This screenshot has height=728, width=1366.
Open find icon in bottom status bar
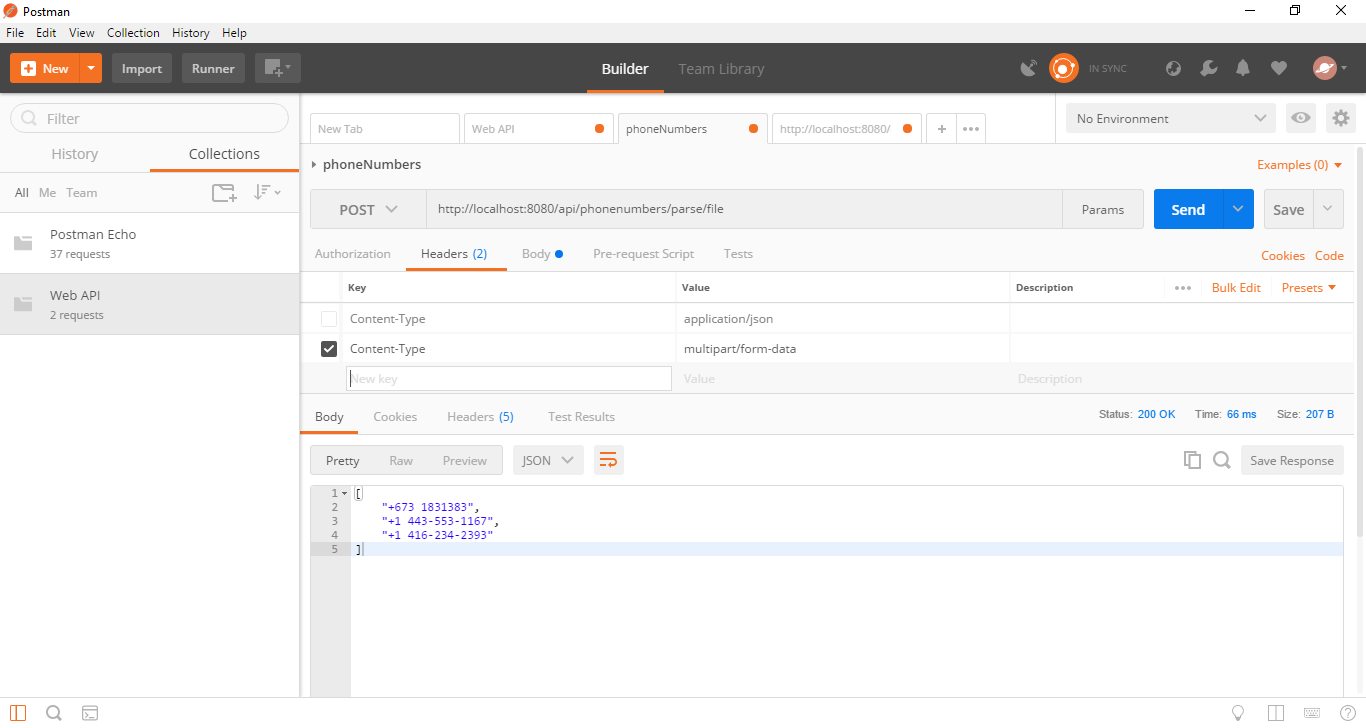pyautogui.click(x=54, y=713)
